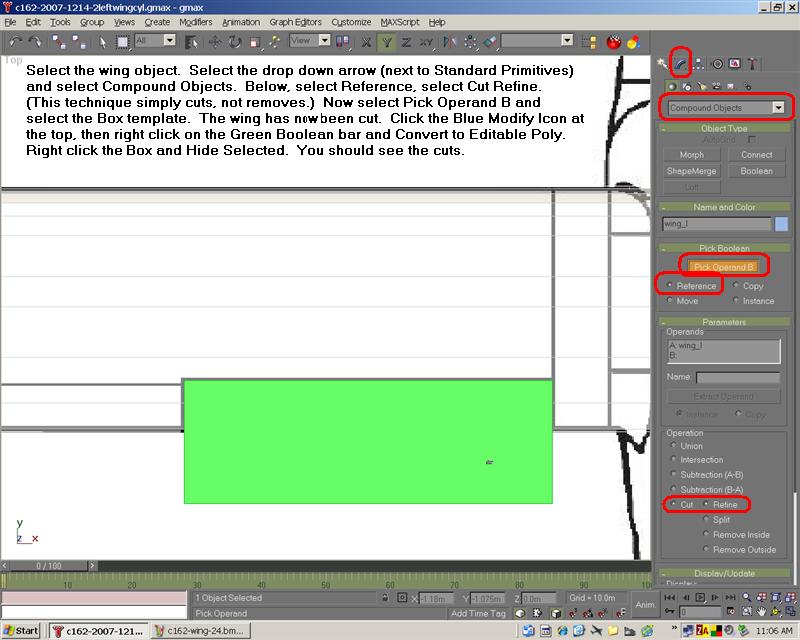
Task: Switch to the Create panel tab
Action: 662,64
